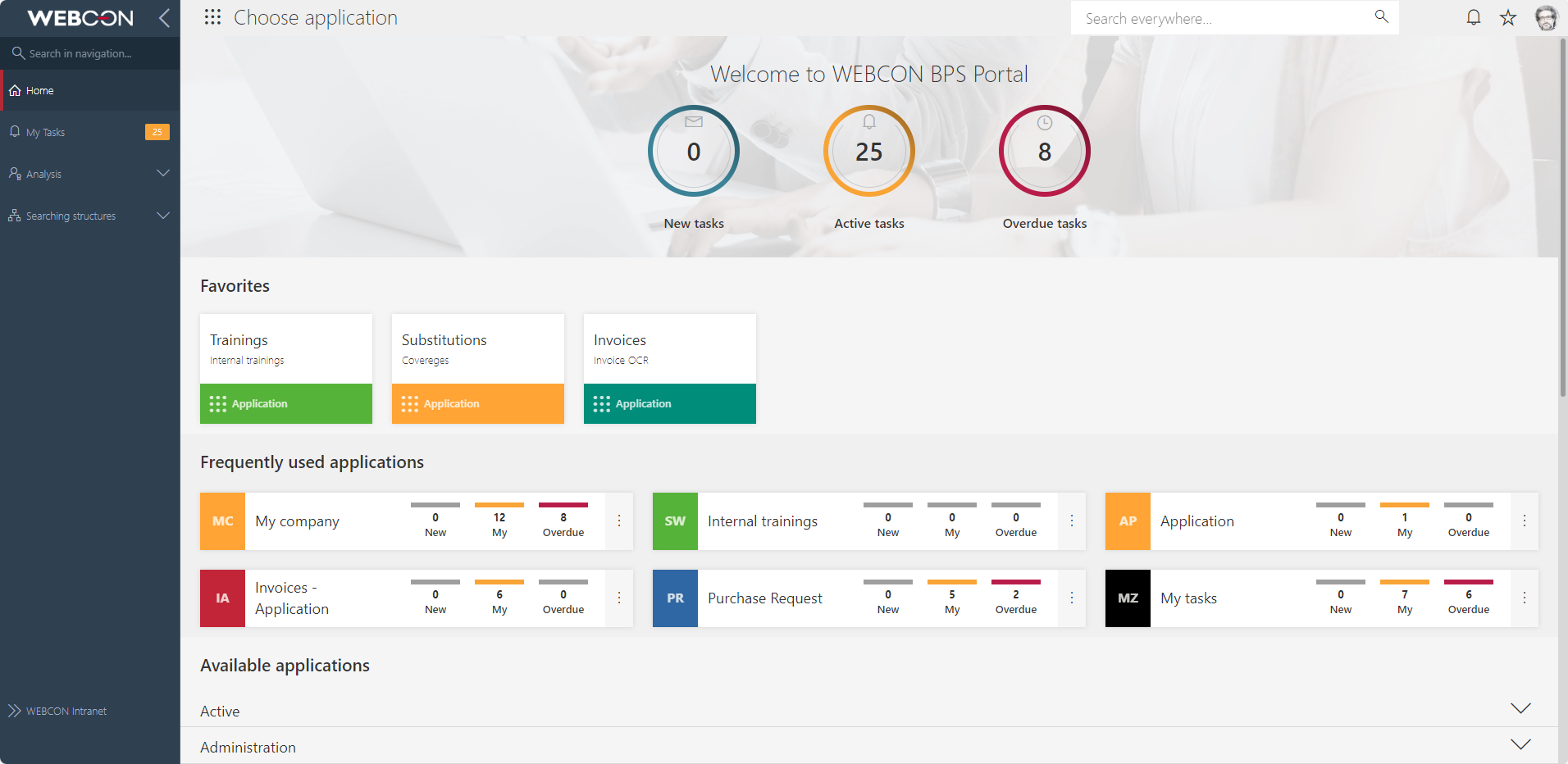This screenshot has height=764, width=1568.
Task: Open the Internal trainings application
Action: click(x=763, y=521)
